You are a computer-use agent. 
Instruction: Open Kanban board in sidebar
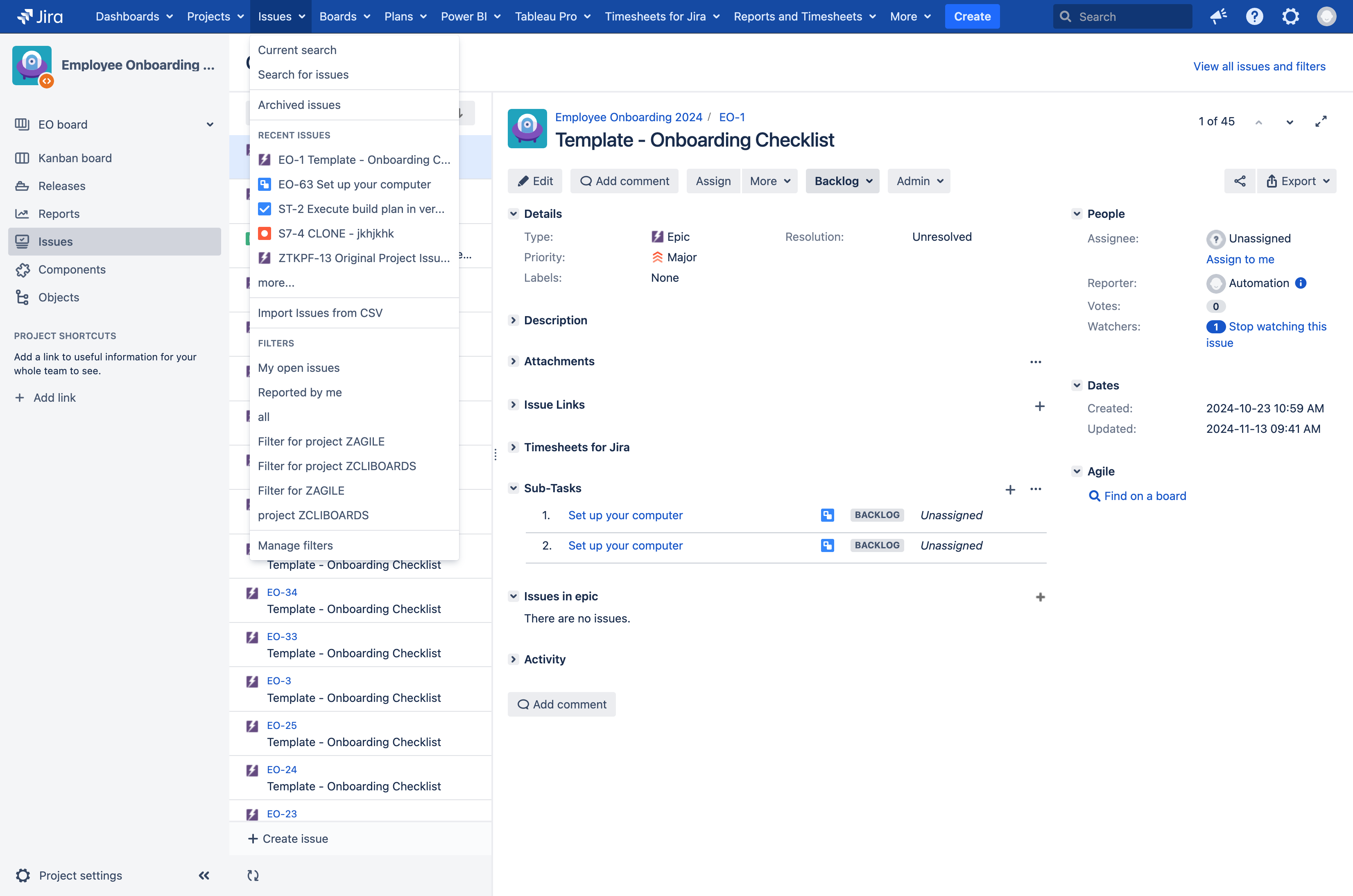tap(114, 158)
